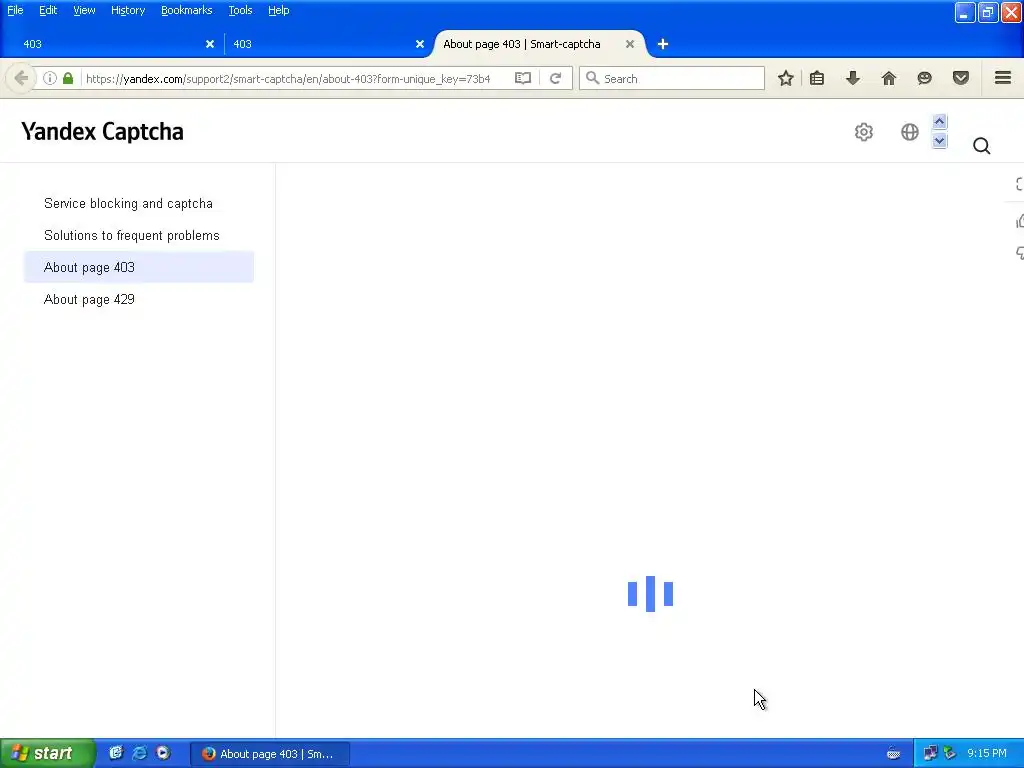Image resolution: width=1024 pixels, height=768 pixels.
Task: Open Service blocking and captcha link
Action: (128, 203)
